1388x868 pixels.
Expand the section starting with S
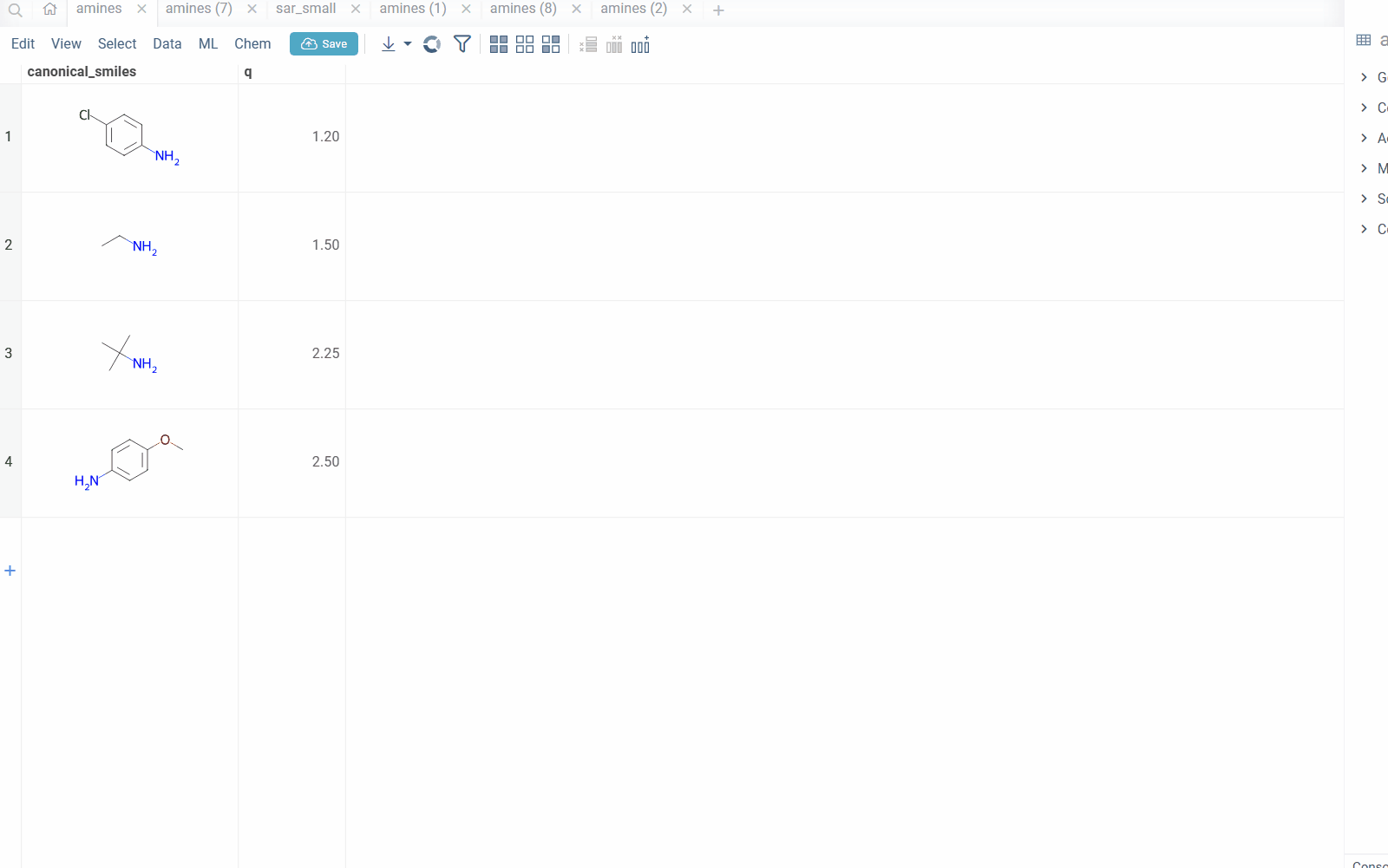click(1364, 199)
